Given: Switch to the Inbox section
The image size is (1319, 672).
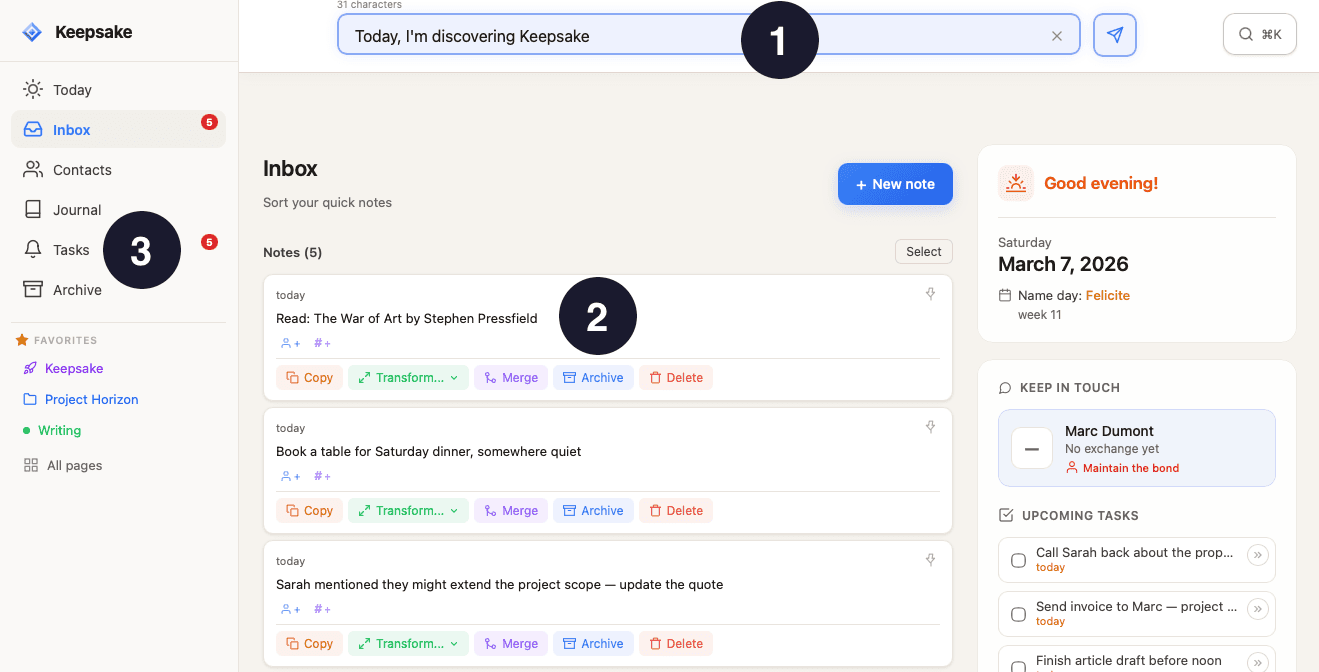Looking at the screenshot, I should tap(70, 129).
